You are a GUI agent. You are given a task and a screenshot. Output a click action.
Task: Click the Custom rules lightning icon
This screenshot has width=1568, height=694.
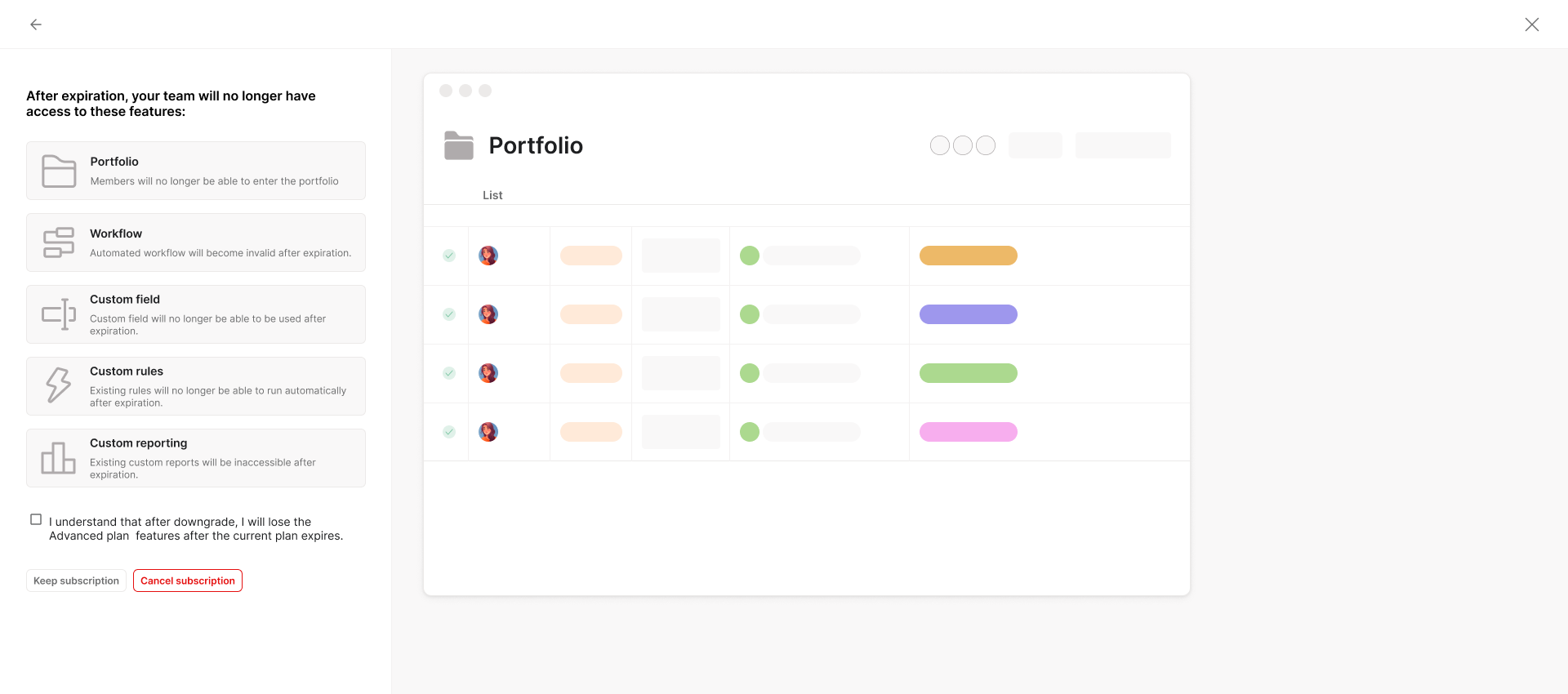[59, 385]
